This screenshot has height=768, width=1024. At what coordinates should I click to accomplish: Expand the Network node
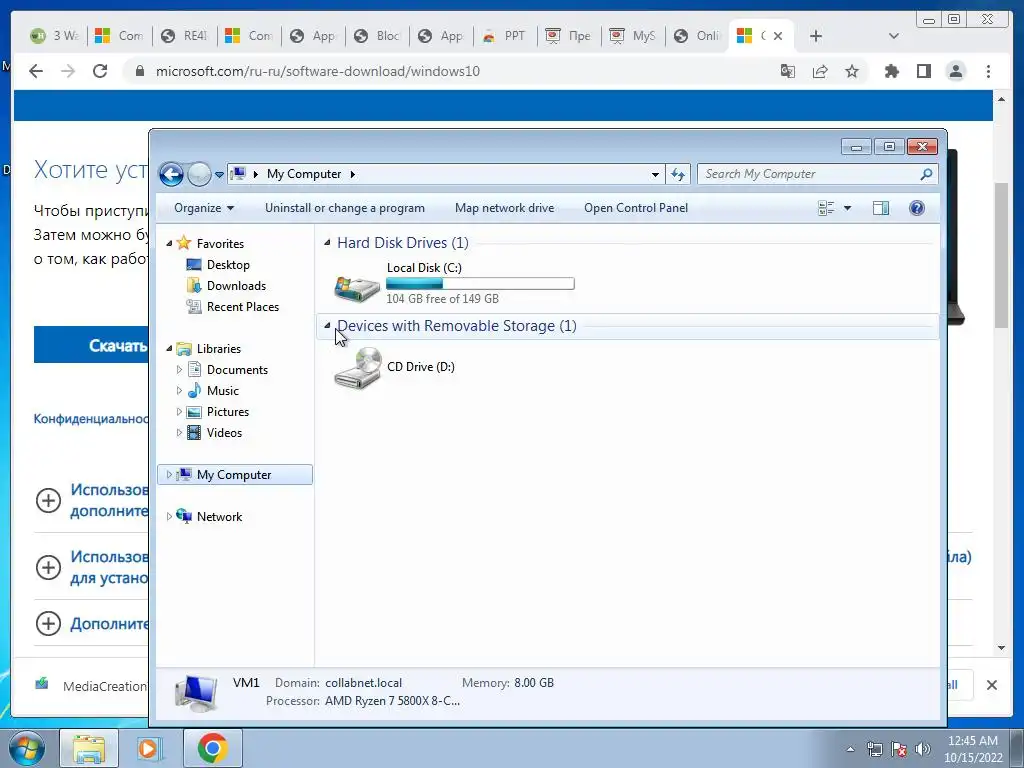point(169,517)
